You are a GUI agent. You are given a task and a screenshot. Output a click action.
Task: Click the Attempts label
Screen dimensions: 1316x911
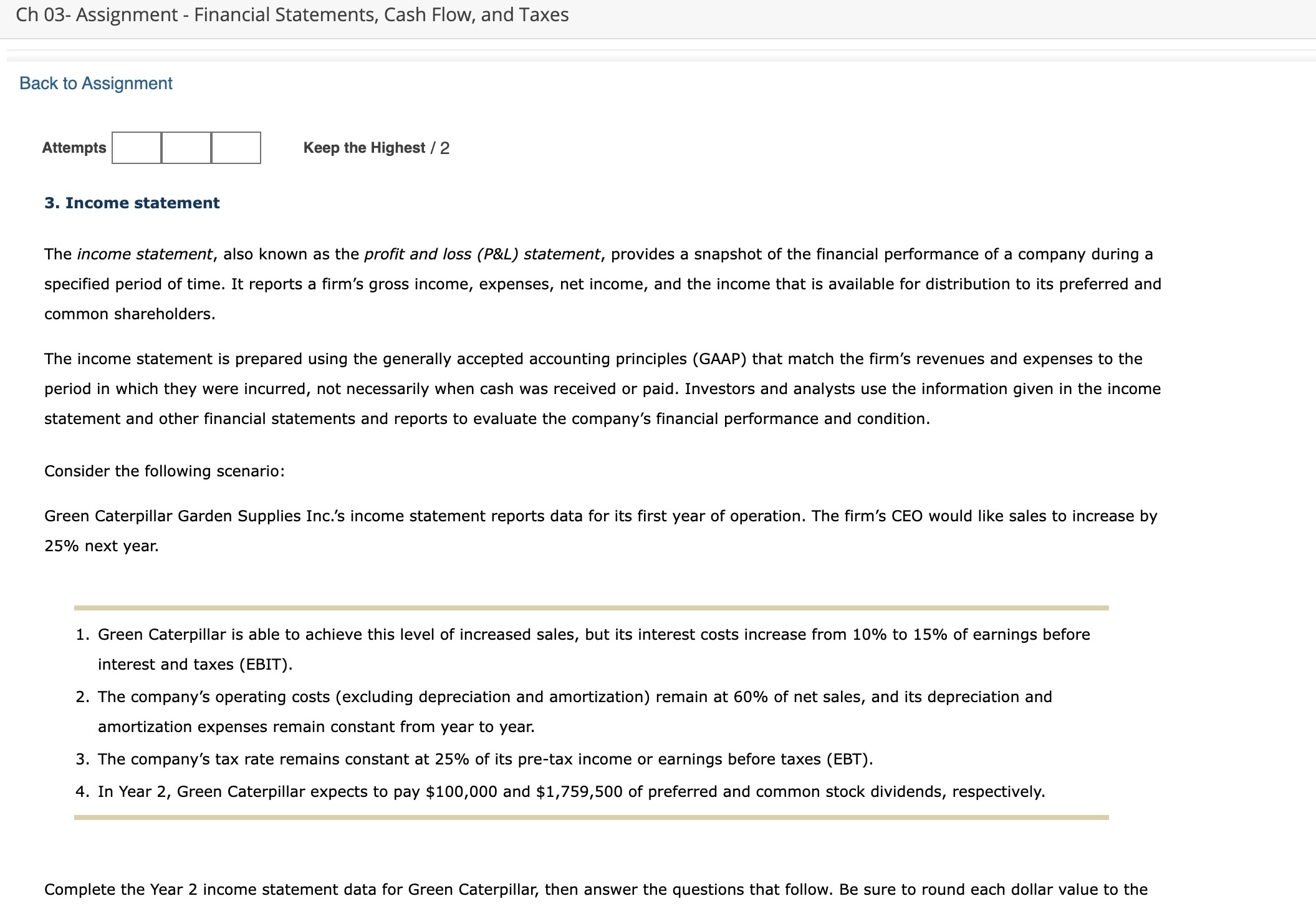click(74, 148)
